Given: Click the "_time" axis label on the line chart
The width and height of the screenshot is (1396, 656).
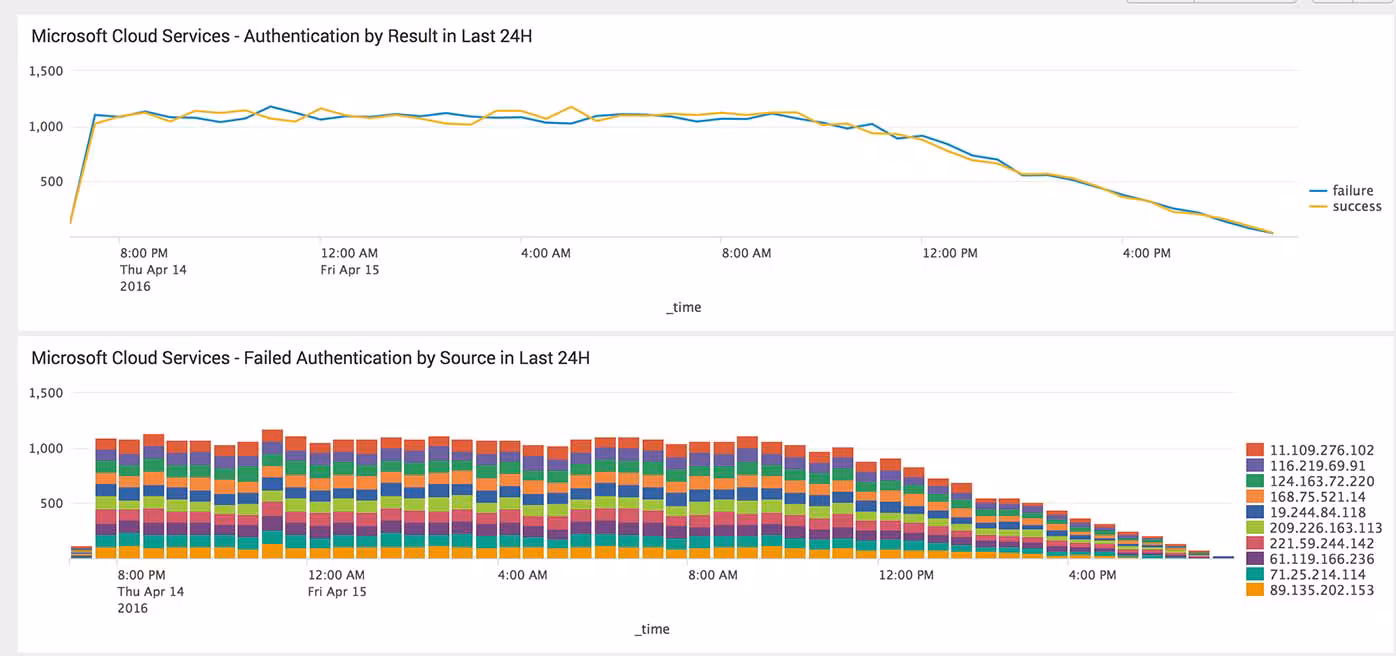Looking at the screenshot, I should (684, 307).
